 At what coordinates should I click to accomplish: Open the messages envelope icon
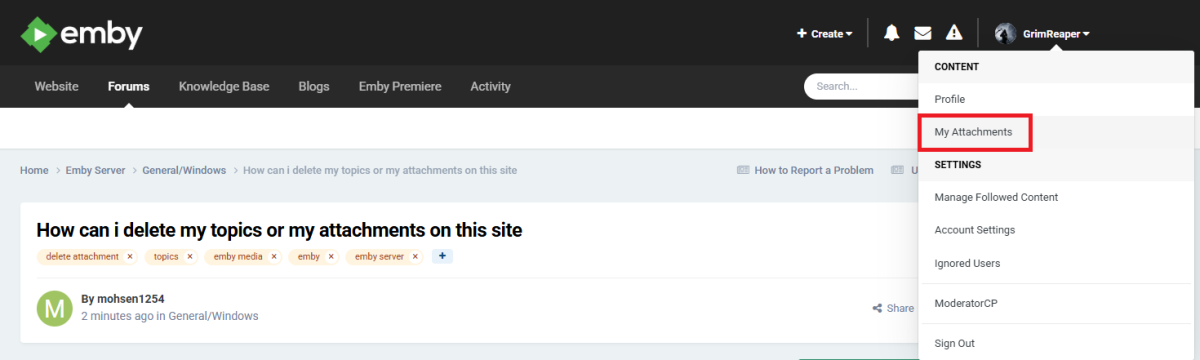pyautogui.click(x=923, y=33)
